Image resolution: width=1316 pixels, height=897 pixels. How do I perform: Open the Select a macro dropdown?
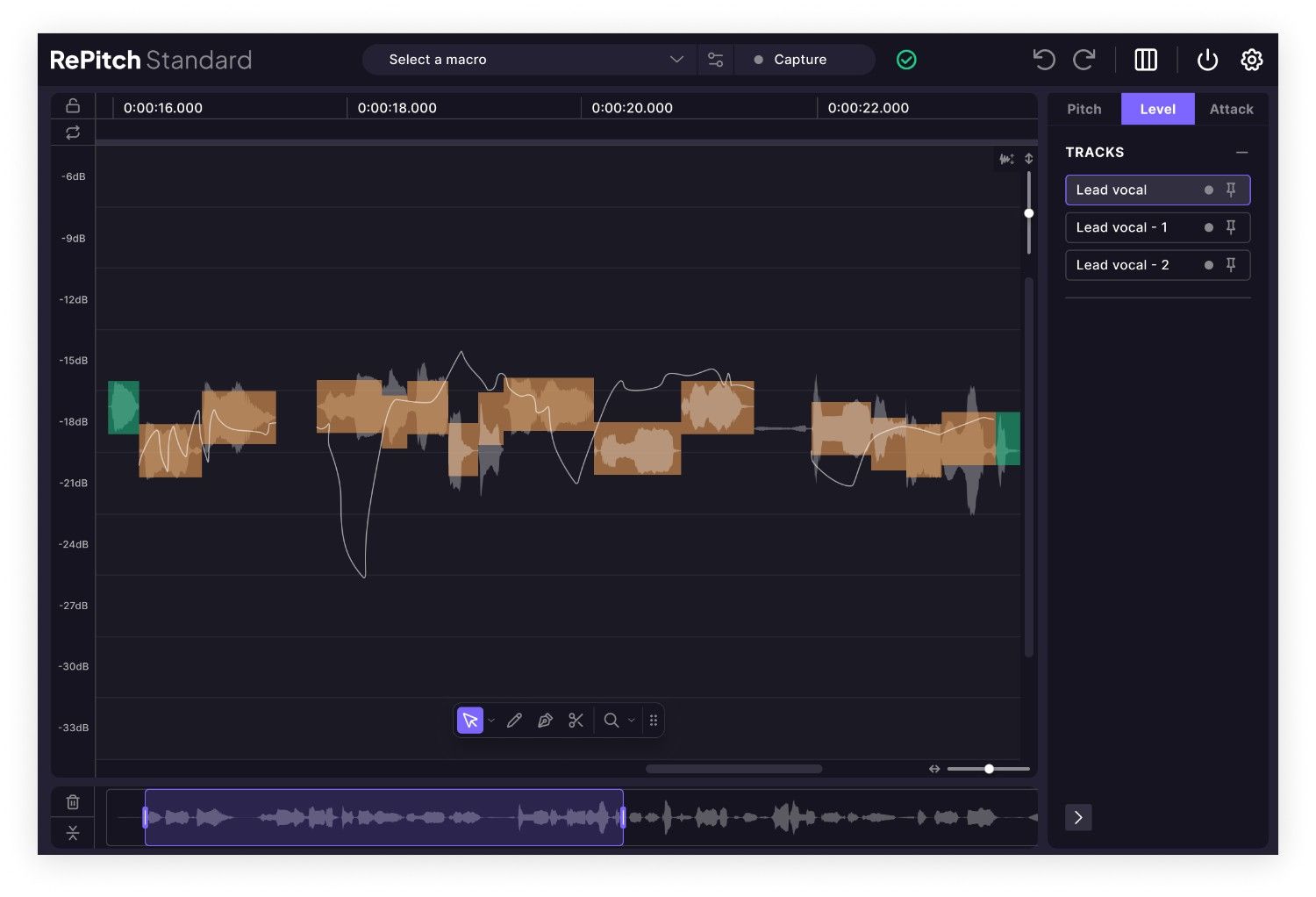coord(526,59)
